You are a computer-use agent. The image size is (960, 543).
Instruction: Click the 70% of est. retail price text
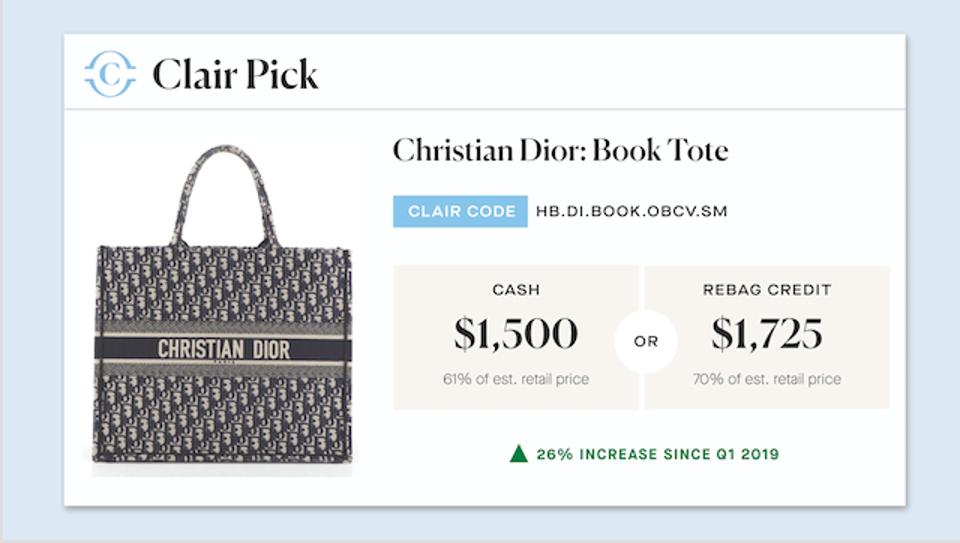click(x=767, y=380)
